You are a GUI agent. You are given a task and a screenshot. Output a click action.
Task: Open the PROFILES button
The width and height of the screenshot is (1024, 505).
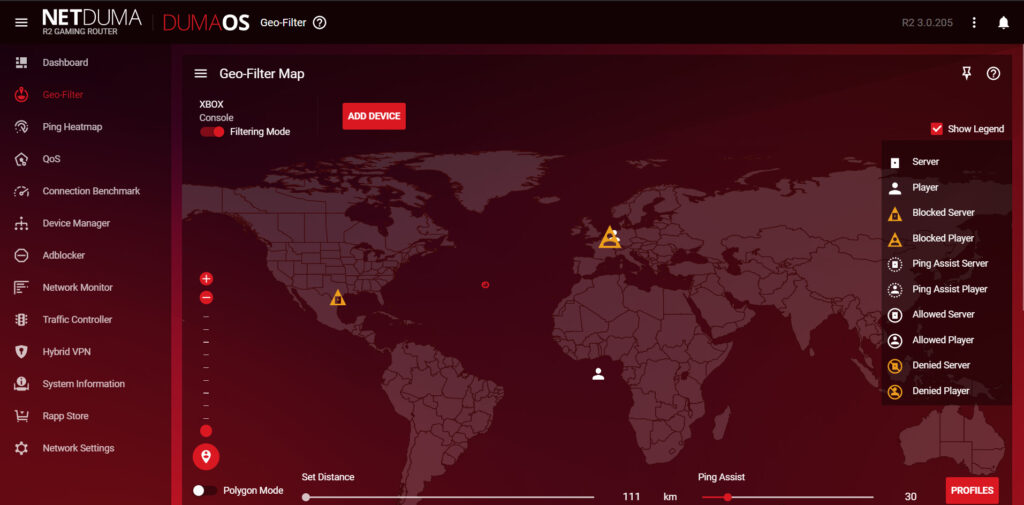pyautogui.click(x=972, y=490)
